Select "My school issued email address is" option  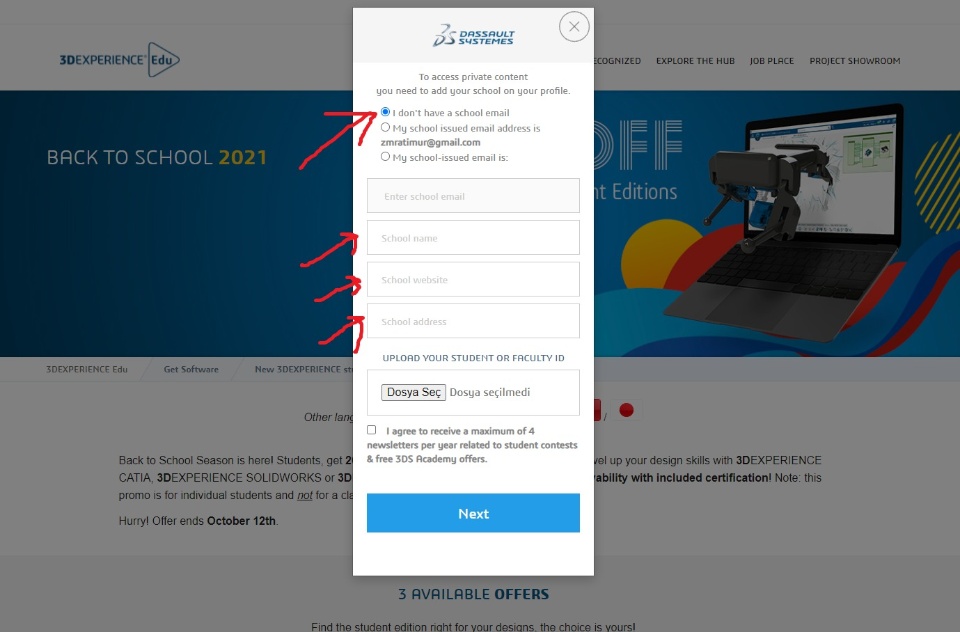[385, 127]
